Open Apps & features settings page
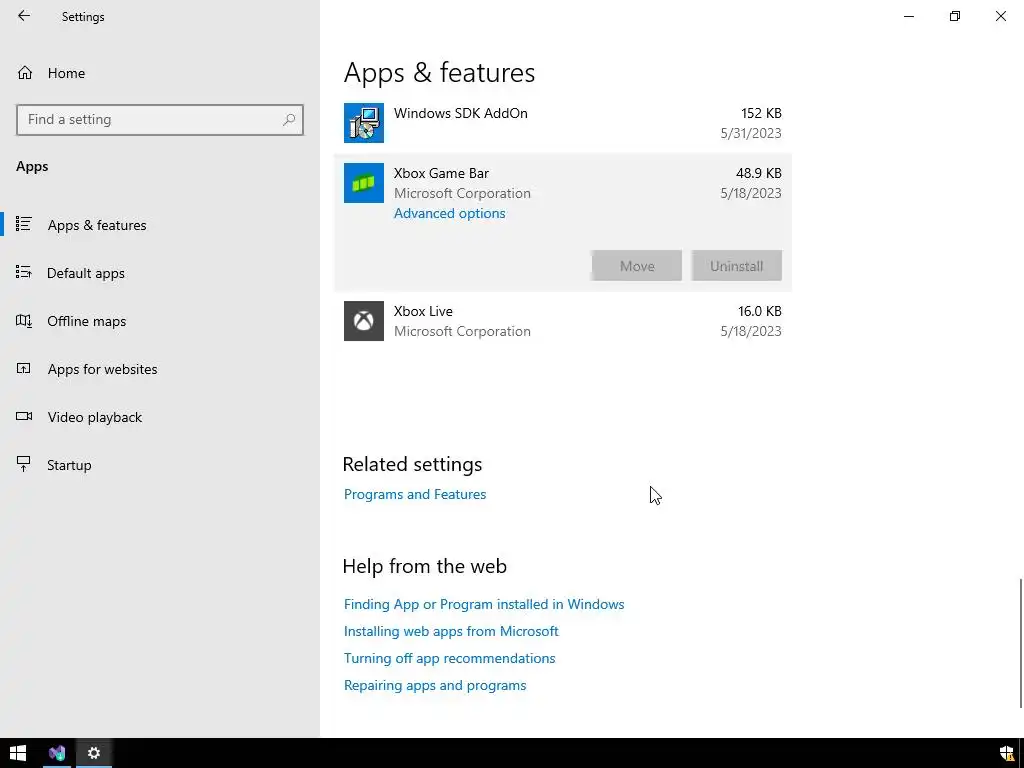Screen dimensions: 1024x768 pyautogui.click(x=160, y=225)
